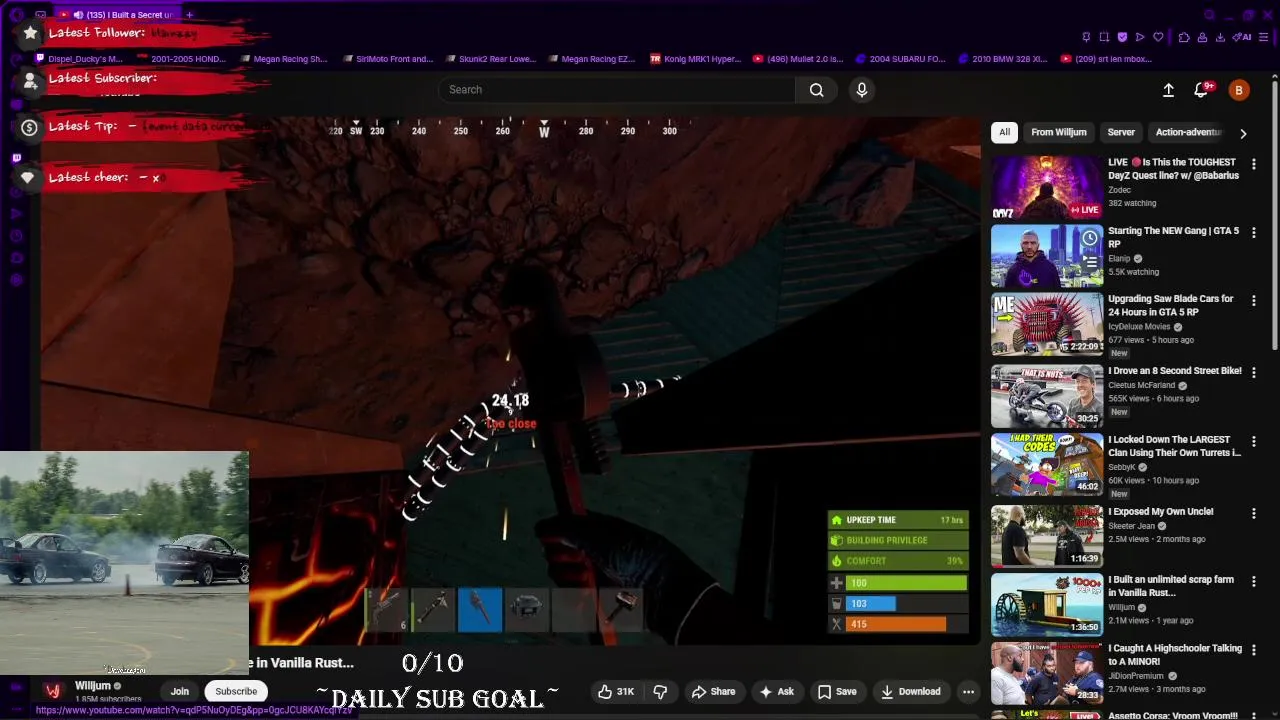Open the options menu for the unlimited scrap farm video

(x=1254, y=581)
